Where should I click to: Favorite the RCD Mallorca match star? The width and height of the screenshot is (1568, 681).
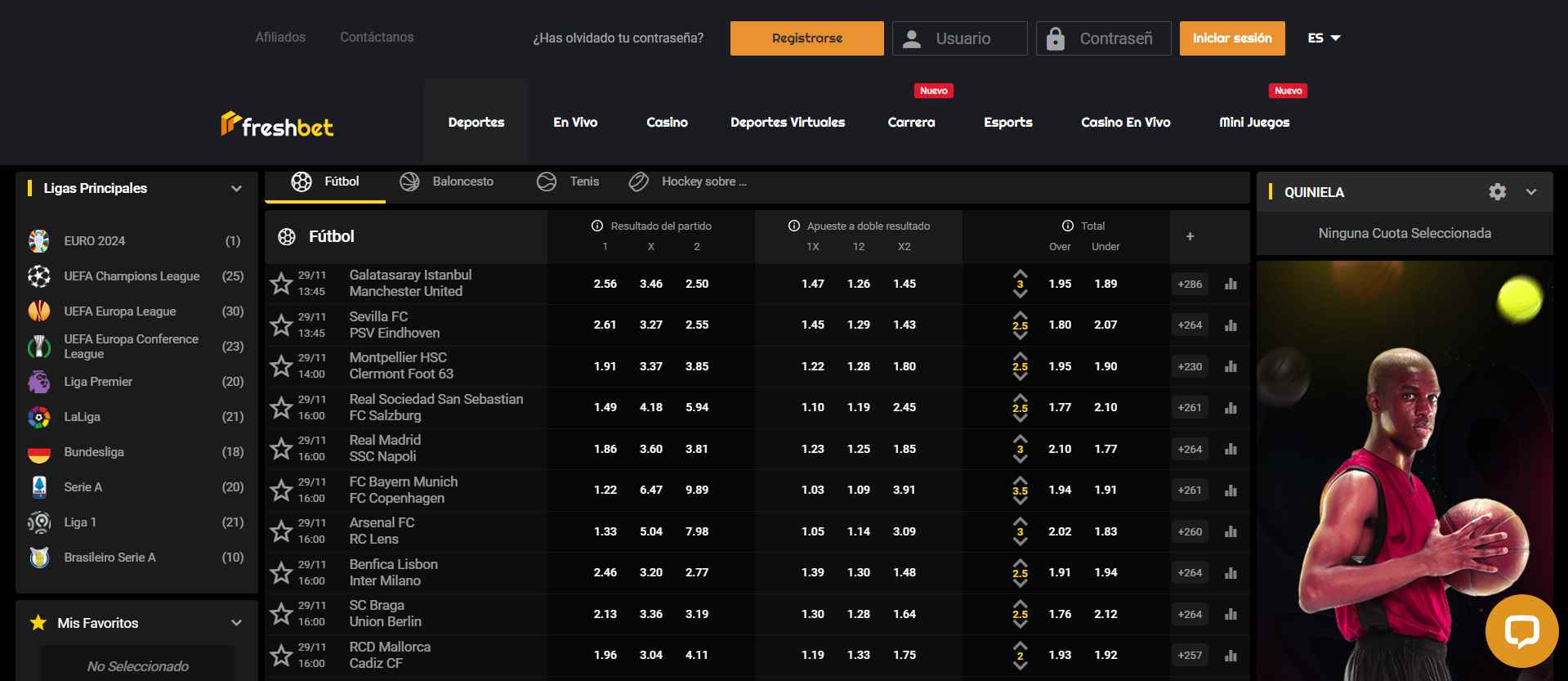281,655
